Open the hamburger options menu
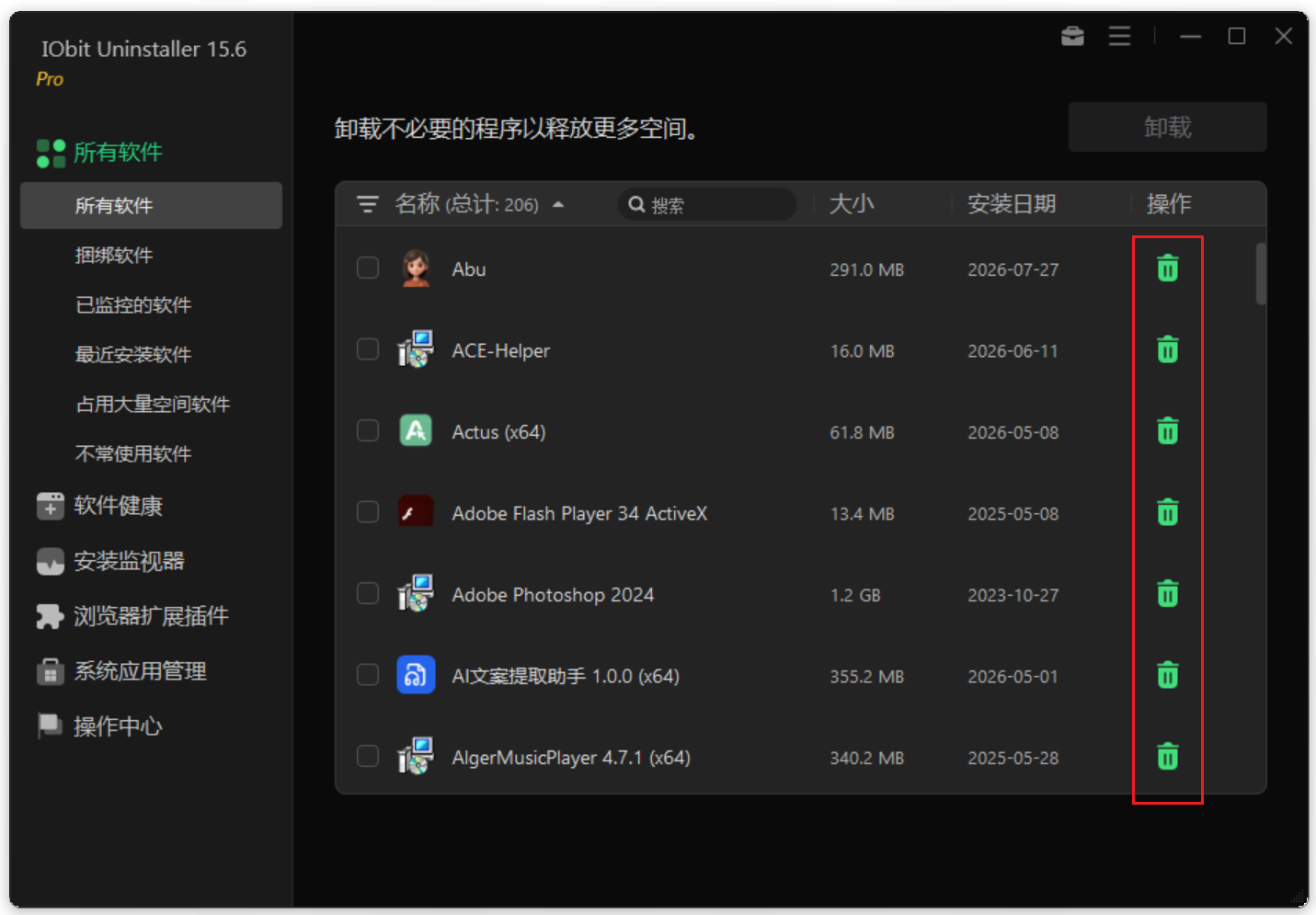 (1119, 36)
